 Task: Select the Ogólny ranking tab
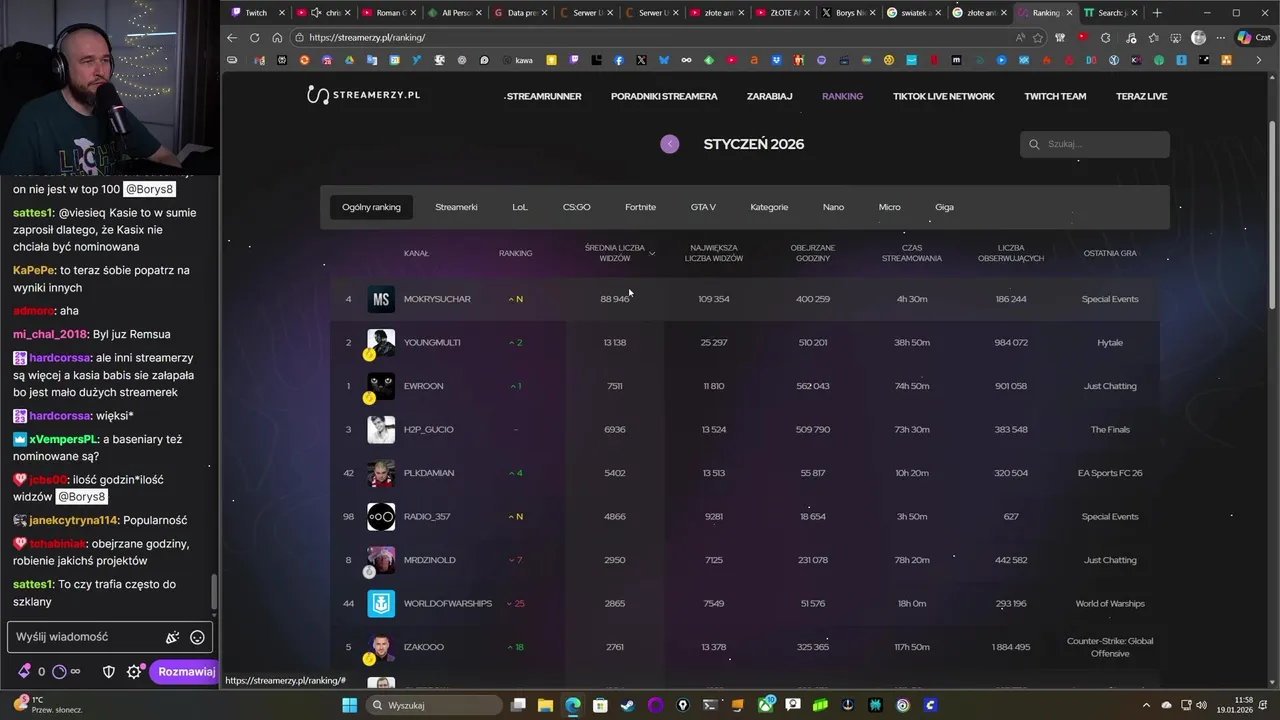point(371,207)
